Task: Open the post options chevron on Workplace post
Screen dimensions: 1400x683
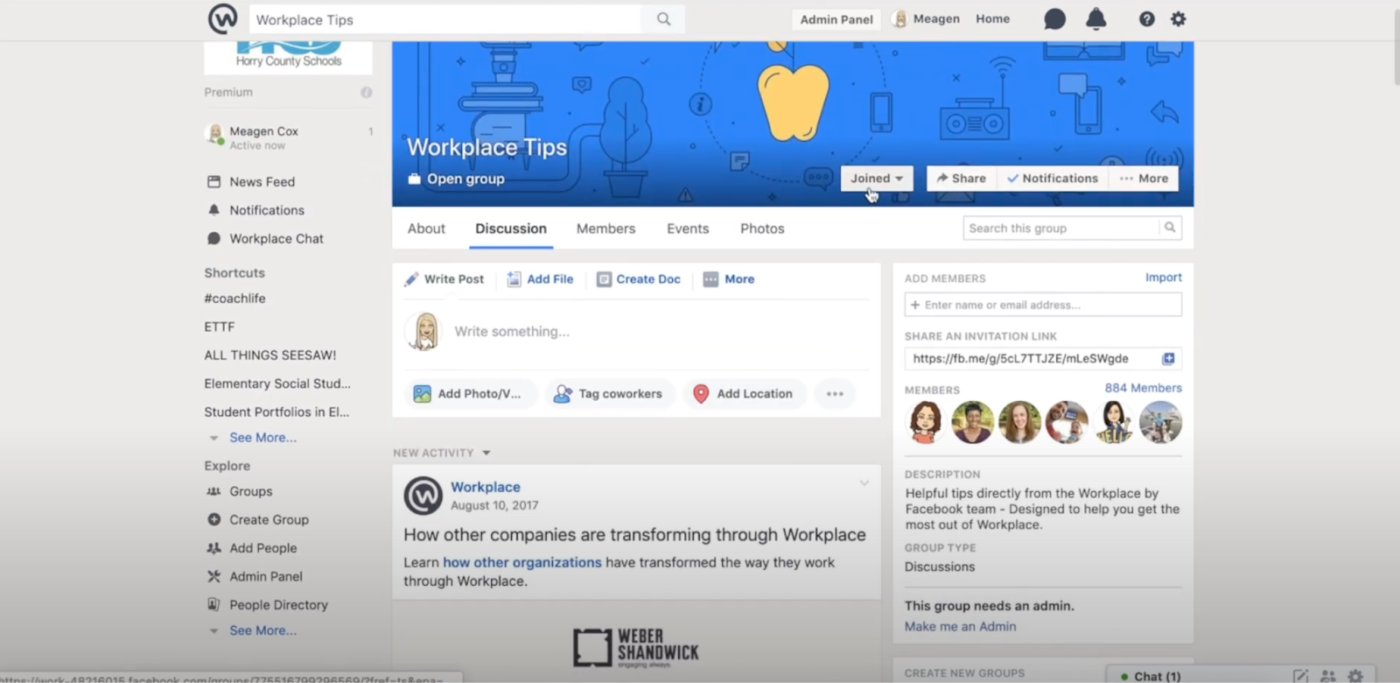Action: click(864, 484)
